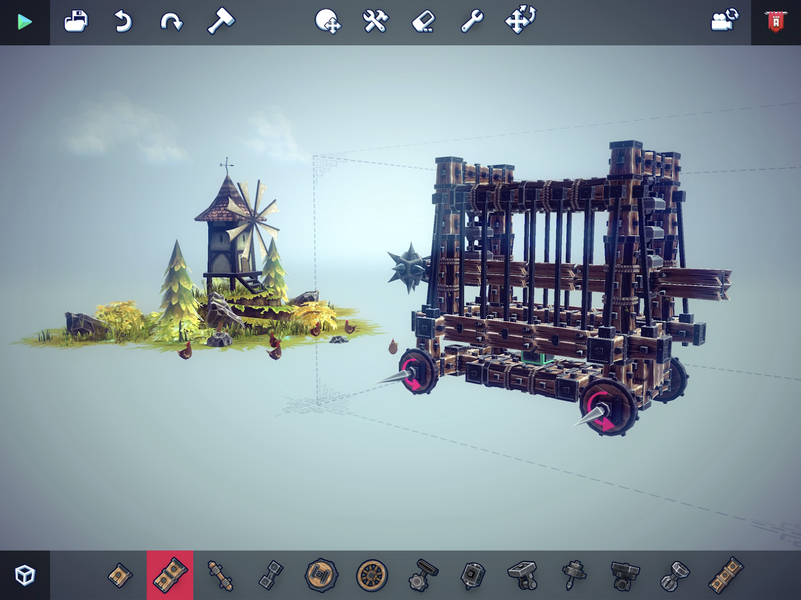Click the red level insignia shield
Image resolution: width=801 pixels, height=600 pixels.
775,20
